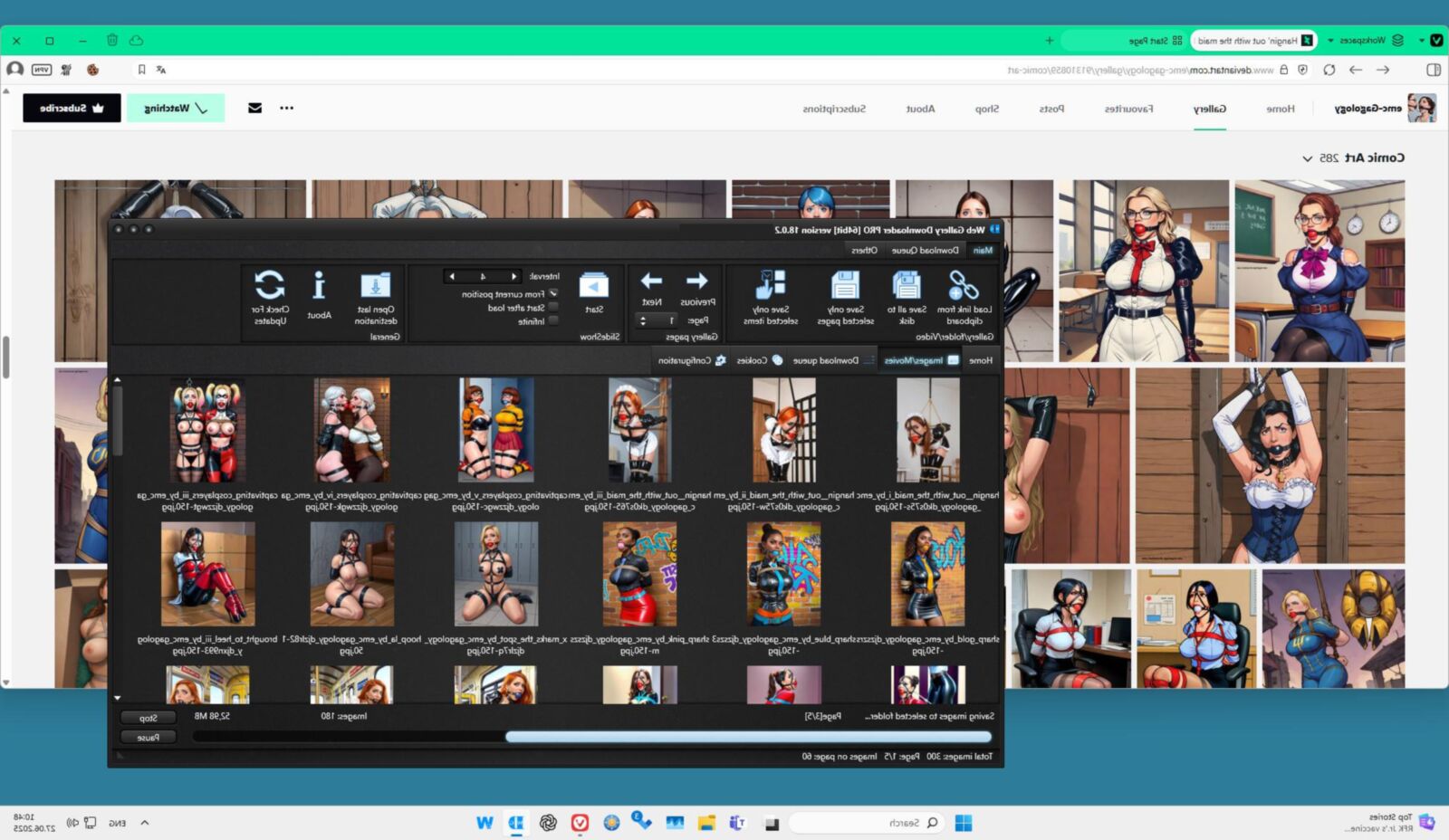Click Check For Updates icon
Screen dimensions: 1449x840
tap(270, 285)
